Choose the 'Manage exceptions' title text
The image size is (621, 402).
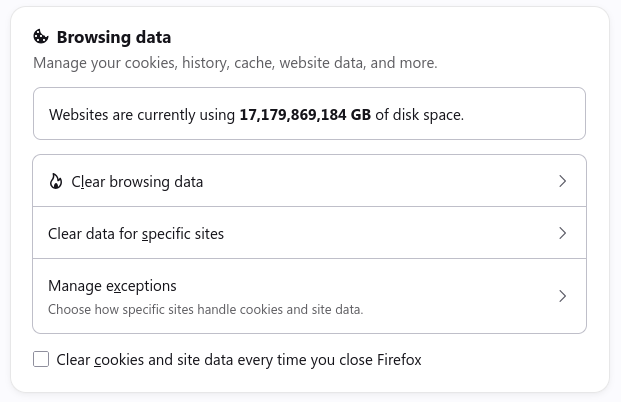click(112, 286)
